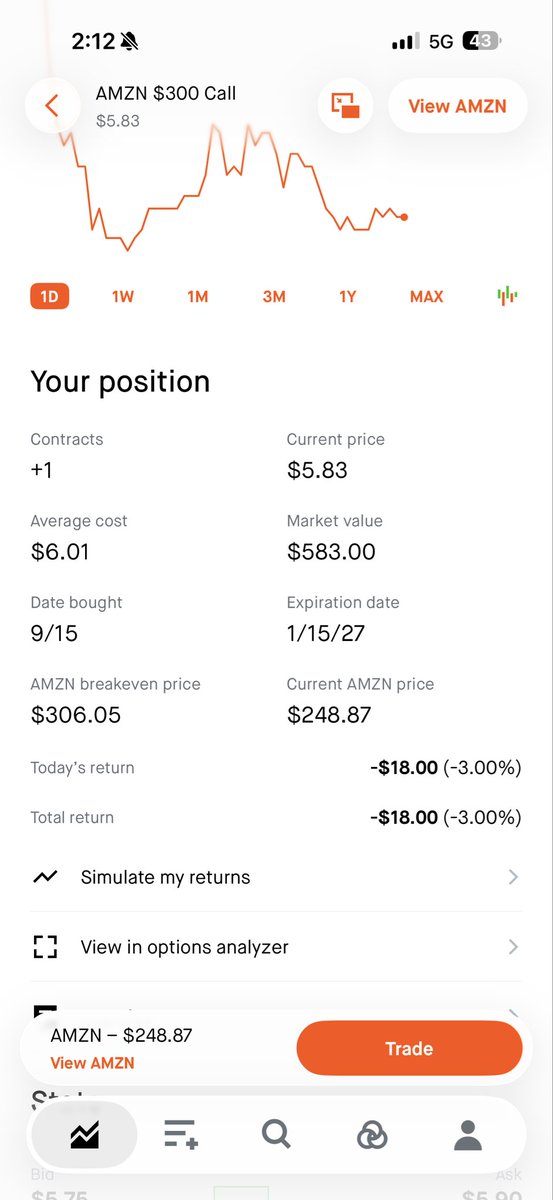Open the watchlist add icon in the bottom bar
The height and width of the screenshot is (1200, 553).
point(181,1134)
